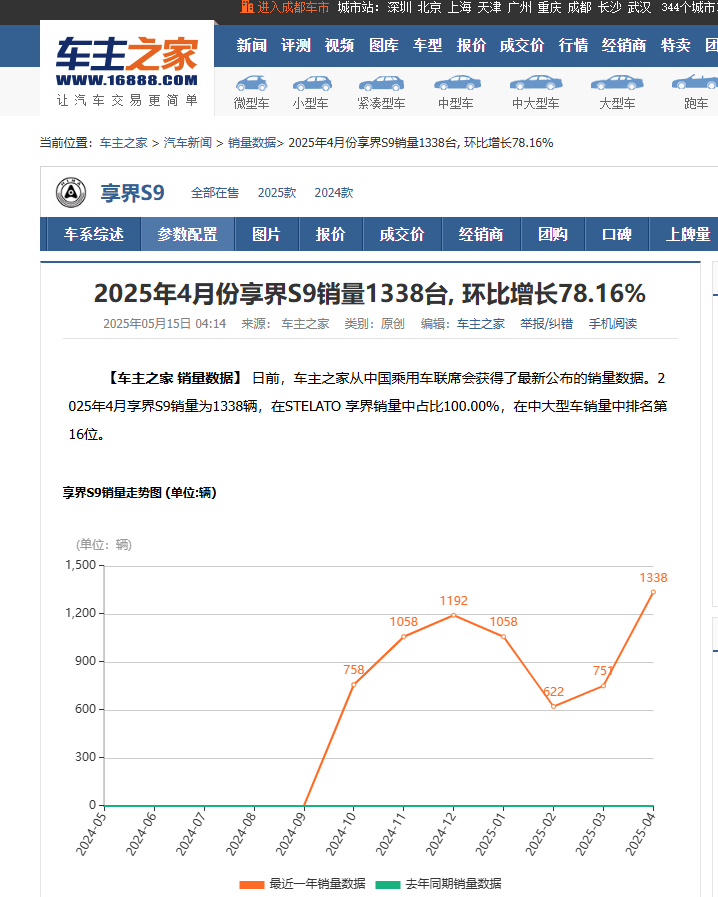The height and width of the screenshot is (897, 718).
Task: Click the 车主之家 site logo
Action: pyautogui.click(x=127, y=71)
